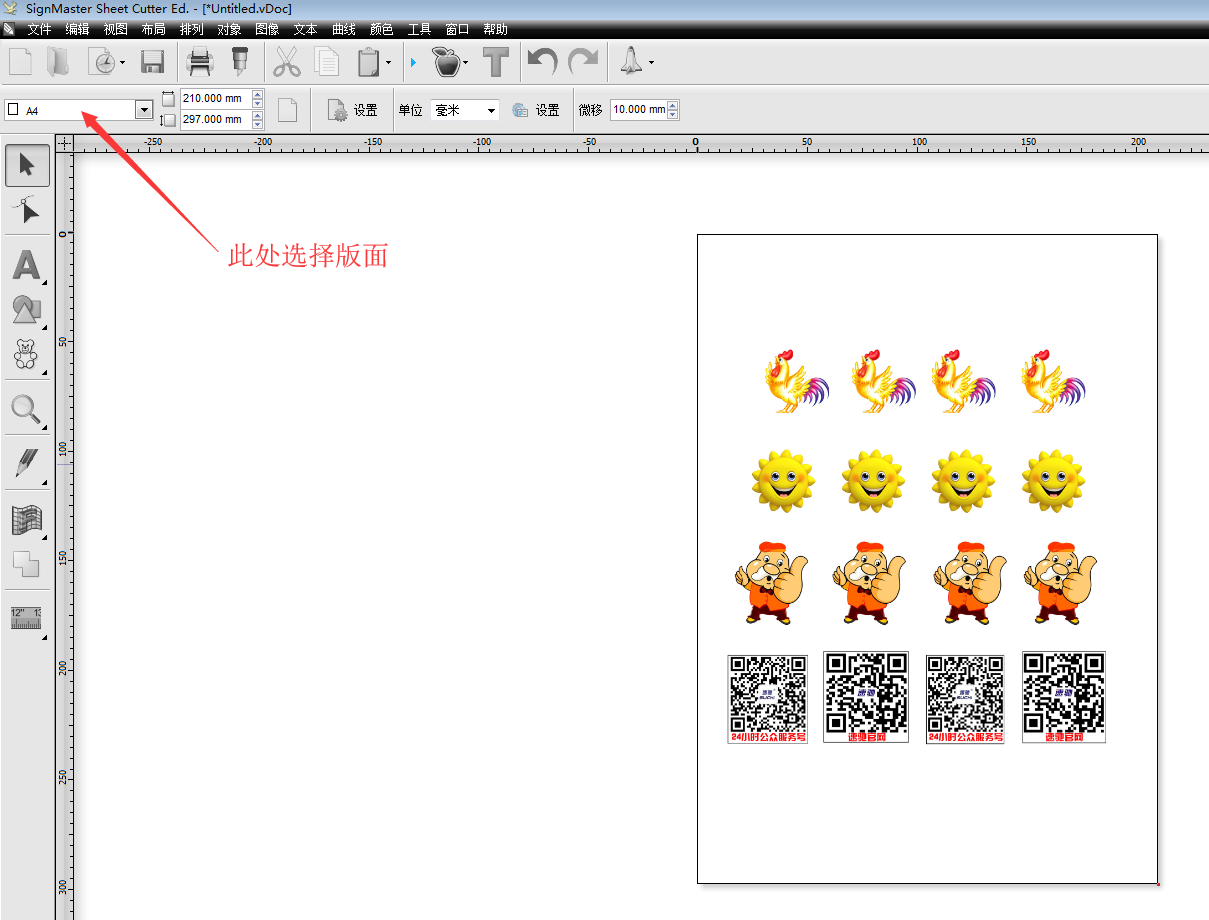Open a file with the folder icon
Viewport: 1209px width, 920px height.
(x=57, y=62)
